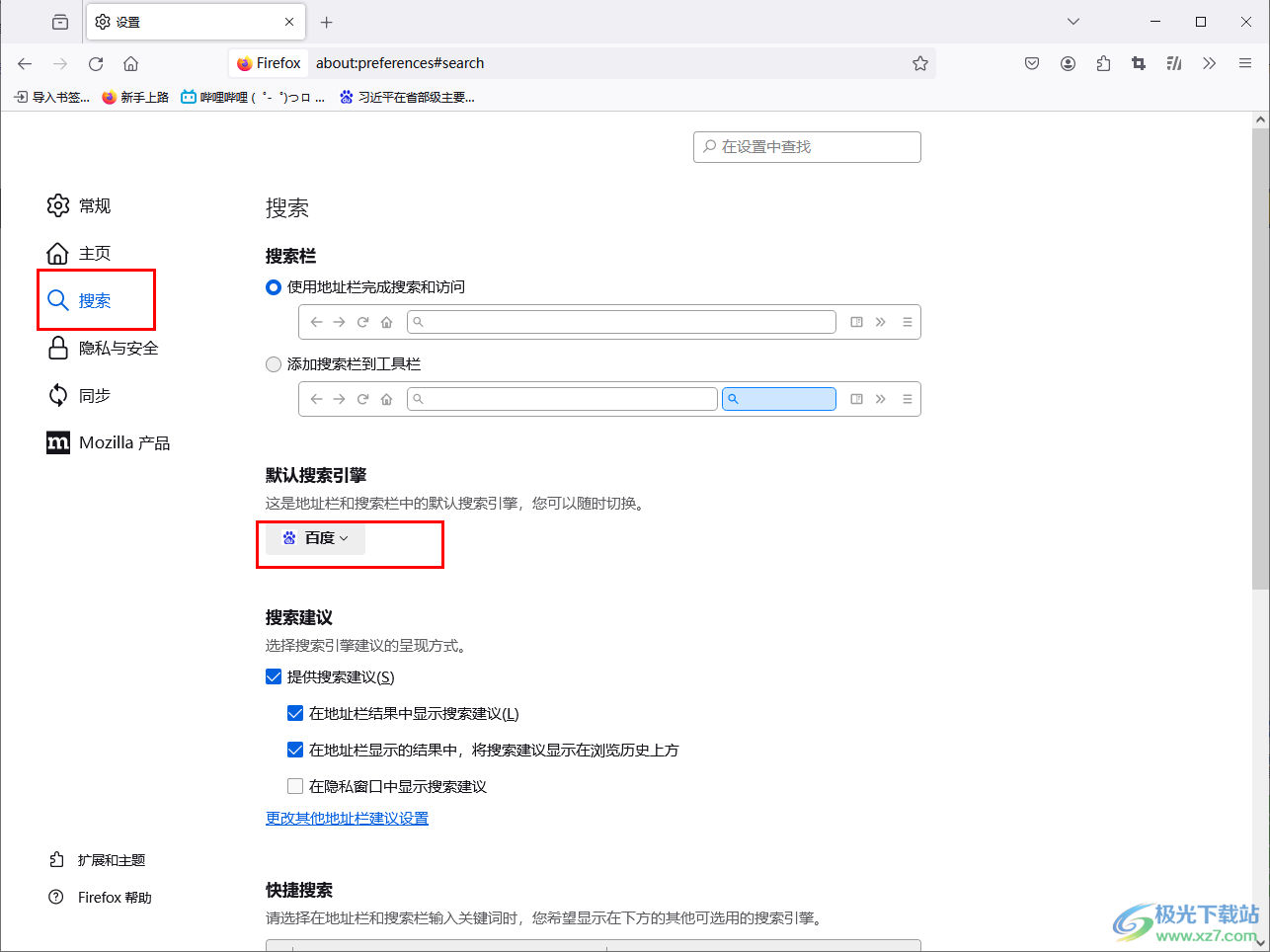Open 扩展和主题 link
Screen dimensions: 1270x952
(97, 860)
